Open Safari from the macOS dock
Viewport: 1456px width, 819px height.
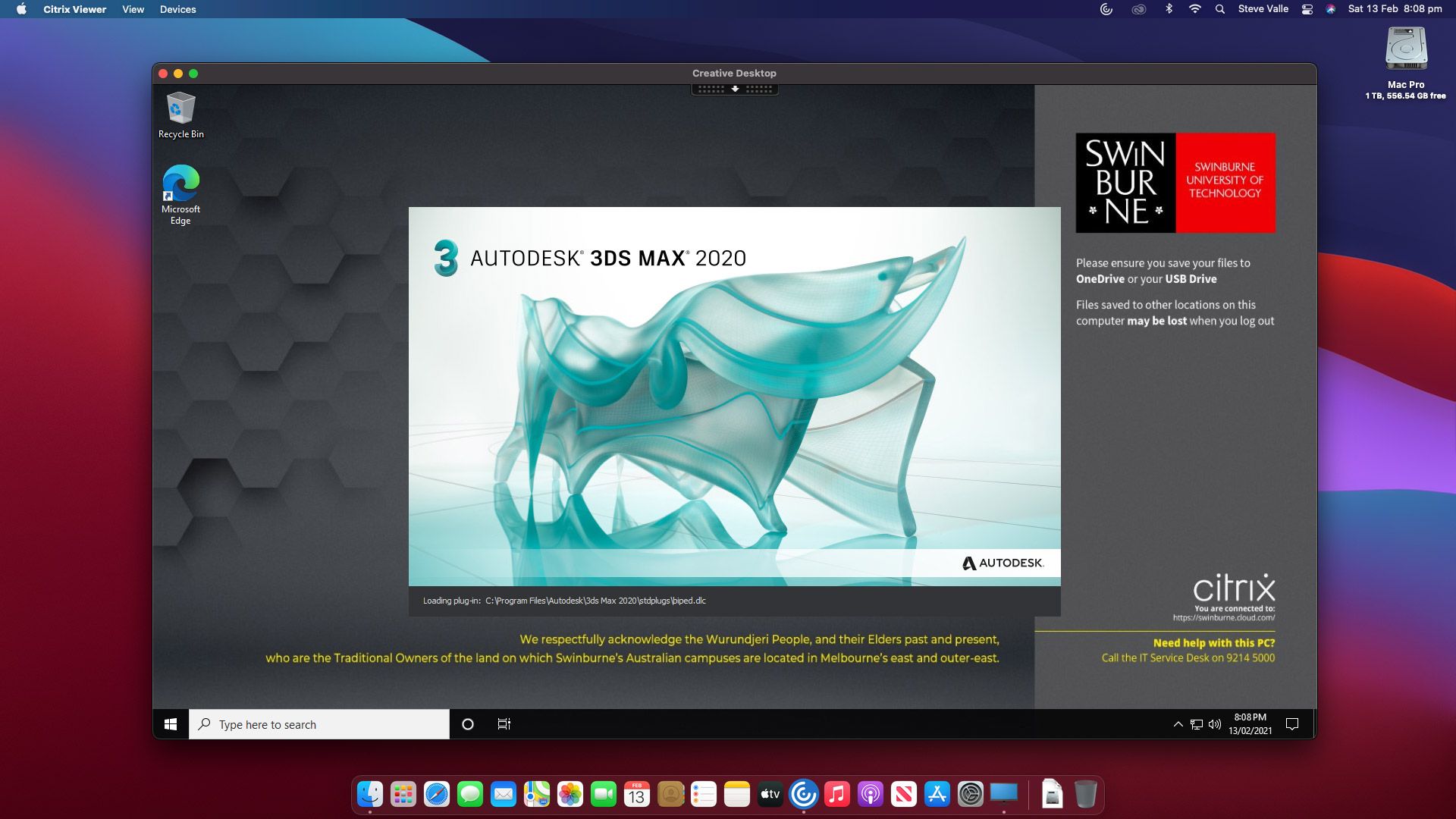437,794
